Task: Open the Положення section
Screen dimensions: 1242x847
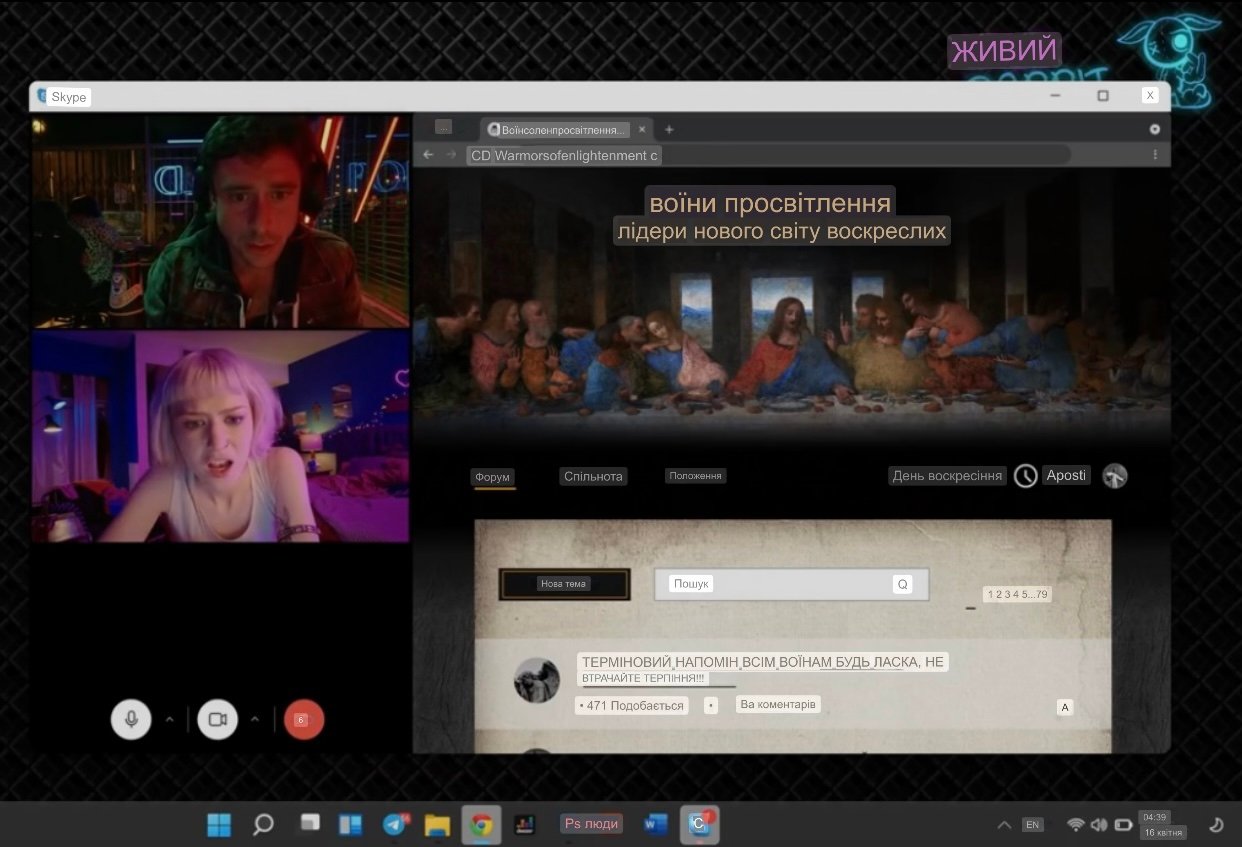Action: [x=695, y=476]
